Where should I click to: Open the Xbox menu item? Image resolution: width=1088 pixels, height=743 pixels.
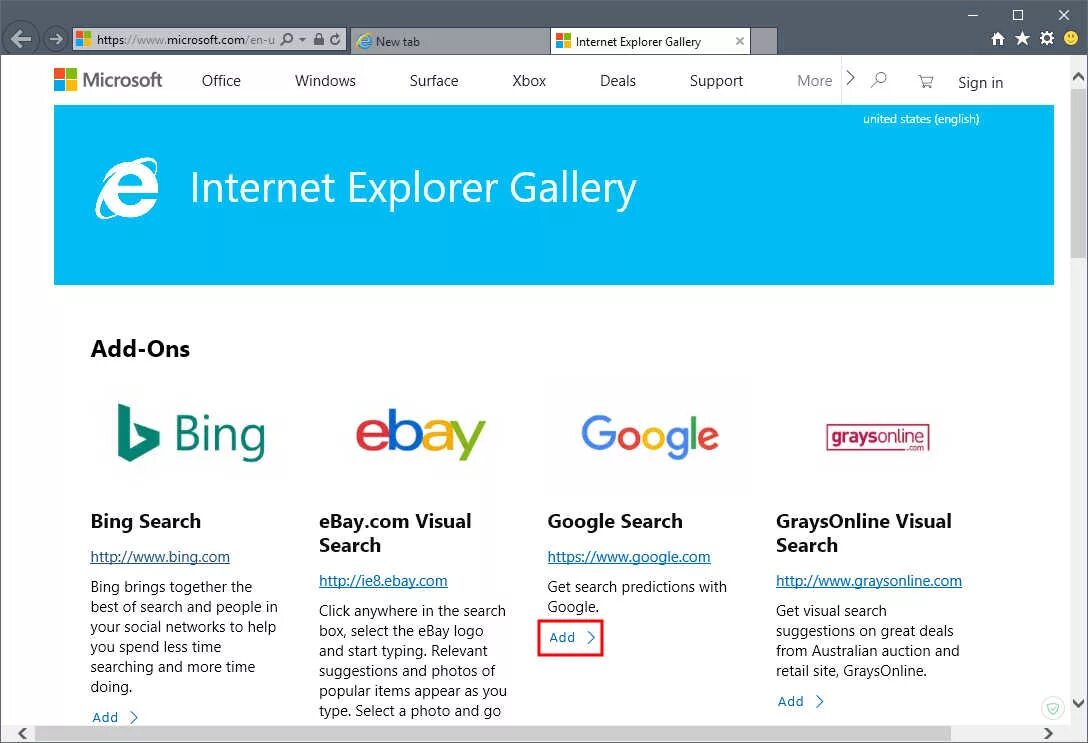coord(529,80)
